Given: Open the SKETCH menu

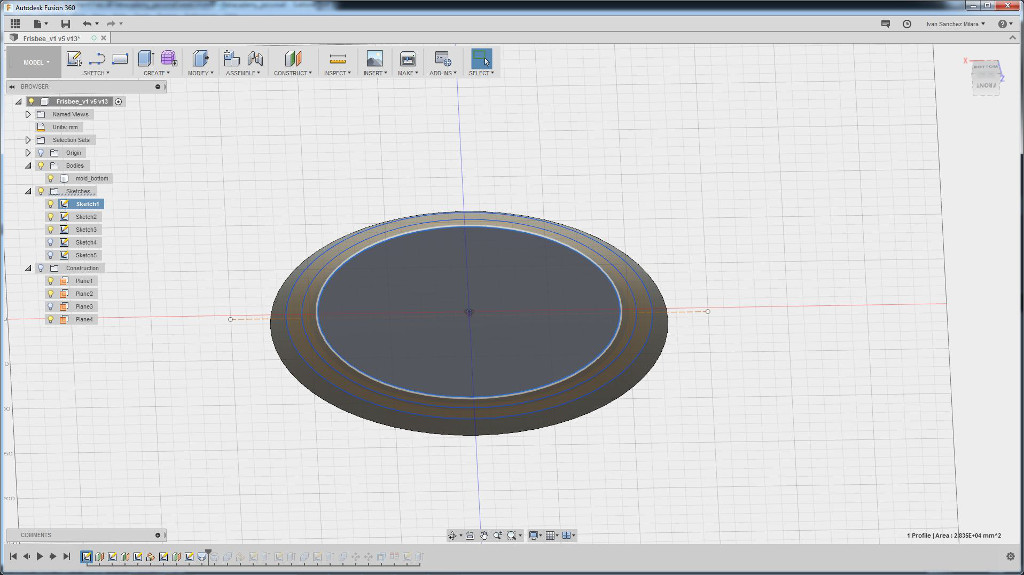Looking at the screenshot, I should coord(96,73).
